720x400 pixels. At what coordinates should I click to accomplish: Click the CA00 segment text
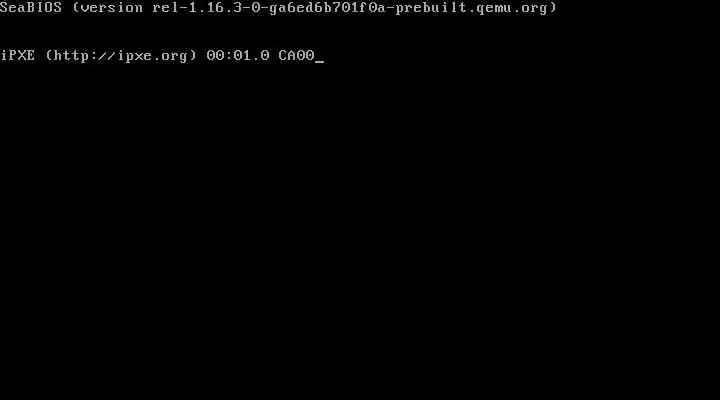296,56
